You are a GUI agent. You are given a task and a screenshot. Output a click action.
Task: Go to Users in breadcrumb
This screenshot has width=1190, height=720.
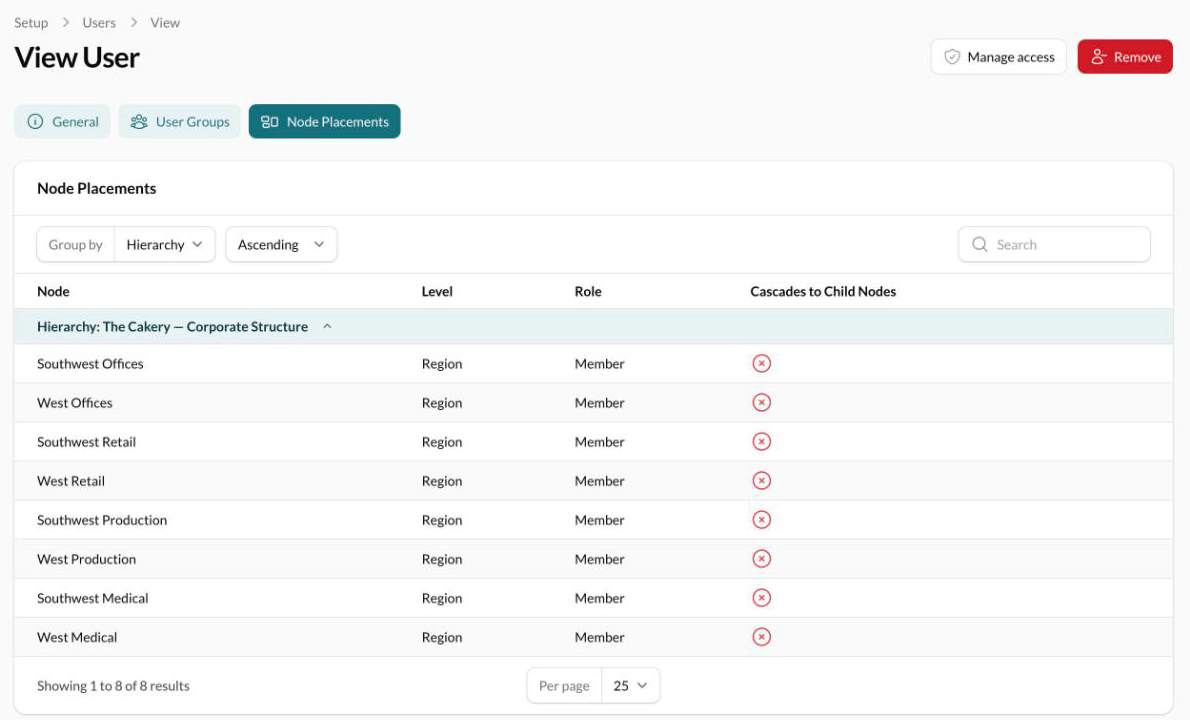99,23
